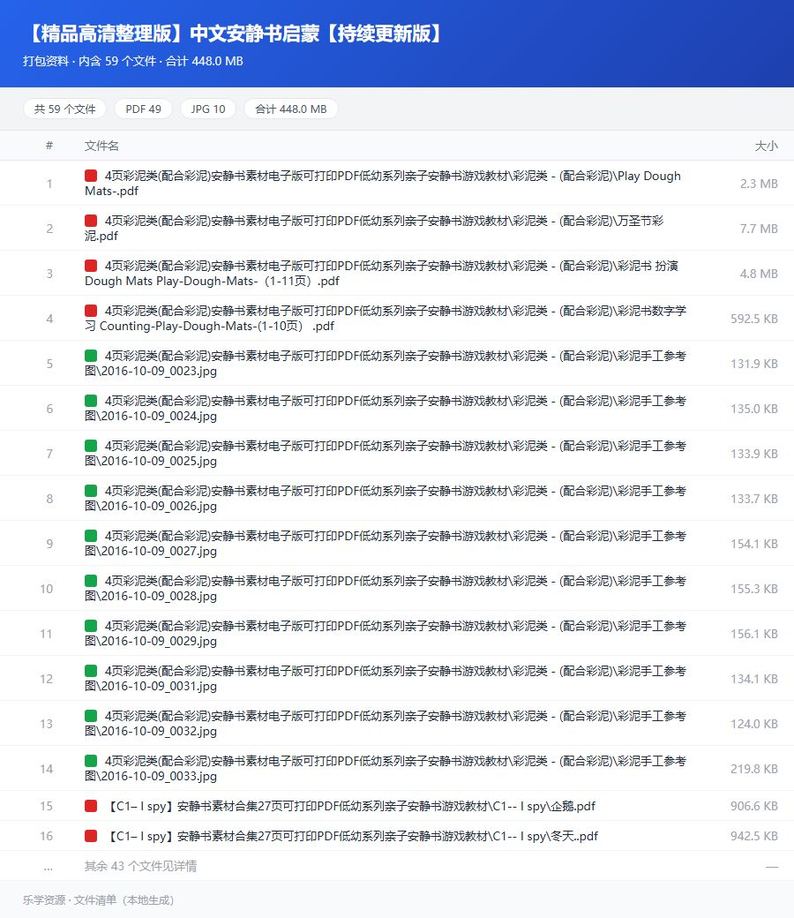This screenshot has height=918, width=794.
Task: Click the green JPG icon for 2016-10-09_0025.jpg
Action: [x=91, y=446]
